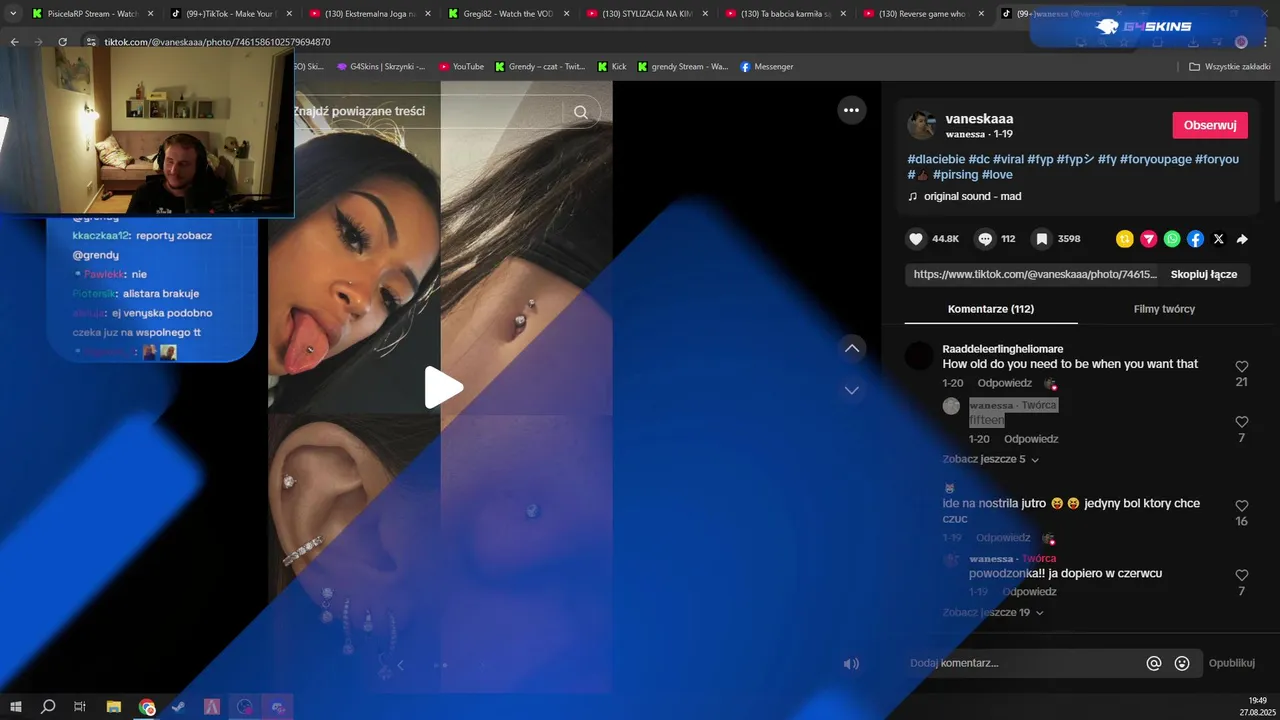Open the browser tab search dropdown
This screenshot has width=1280, height=720.
[13, 14]
